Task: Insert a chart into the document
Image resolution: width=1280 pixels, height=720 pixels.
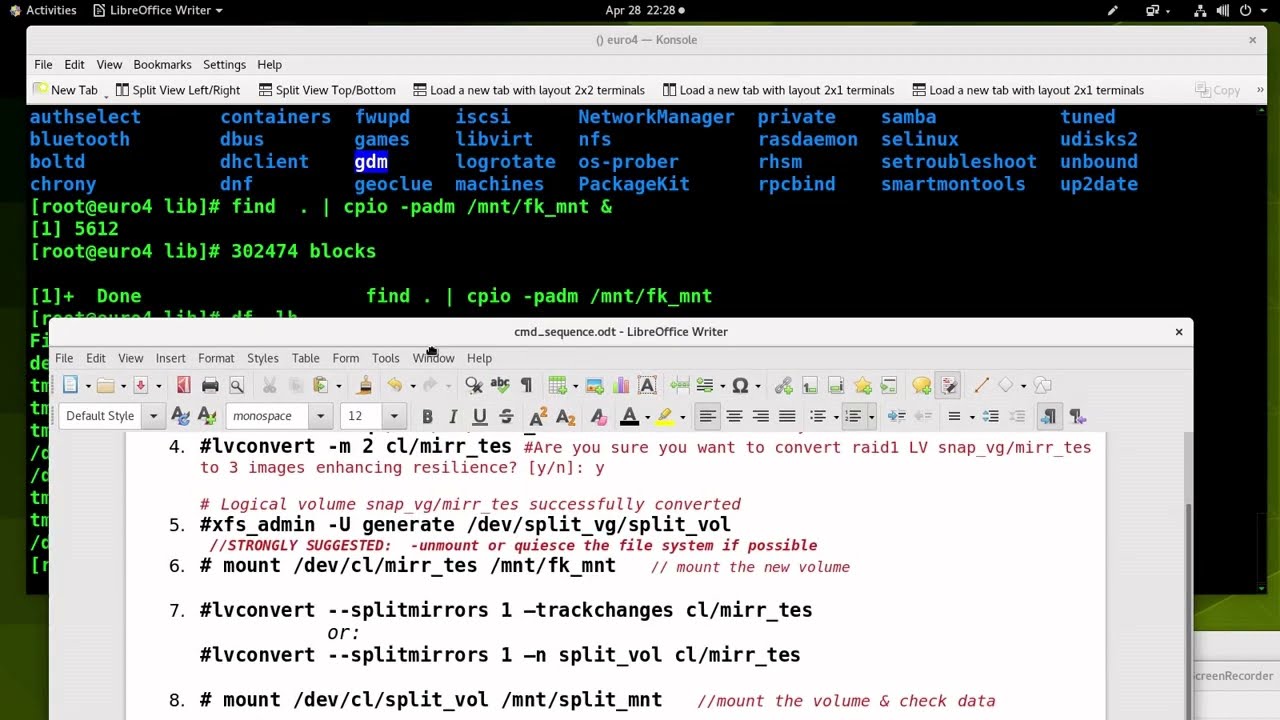Action: click(621, 385)
